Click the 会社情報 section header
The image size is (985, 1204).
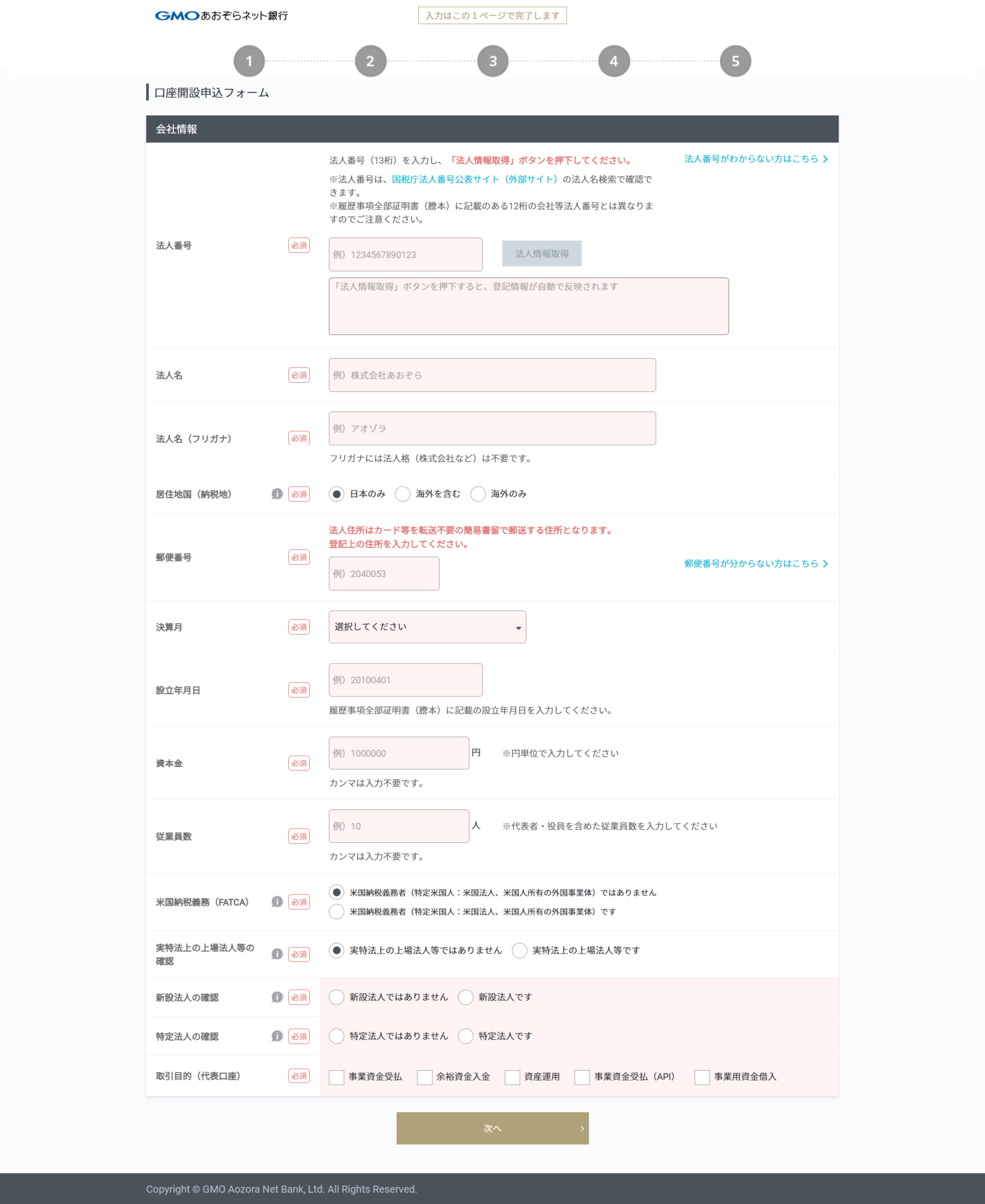[x=178, y=129]
